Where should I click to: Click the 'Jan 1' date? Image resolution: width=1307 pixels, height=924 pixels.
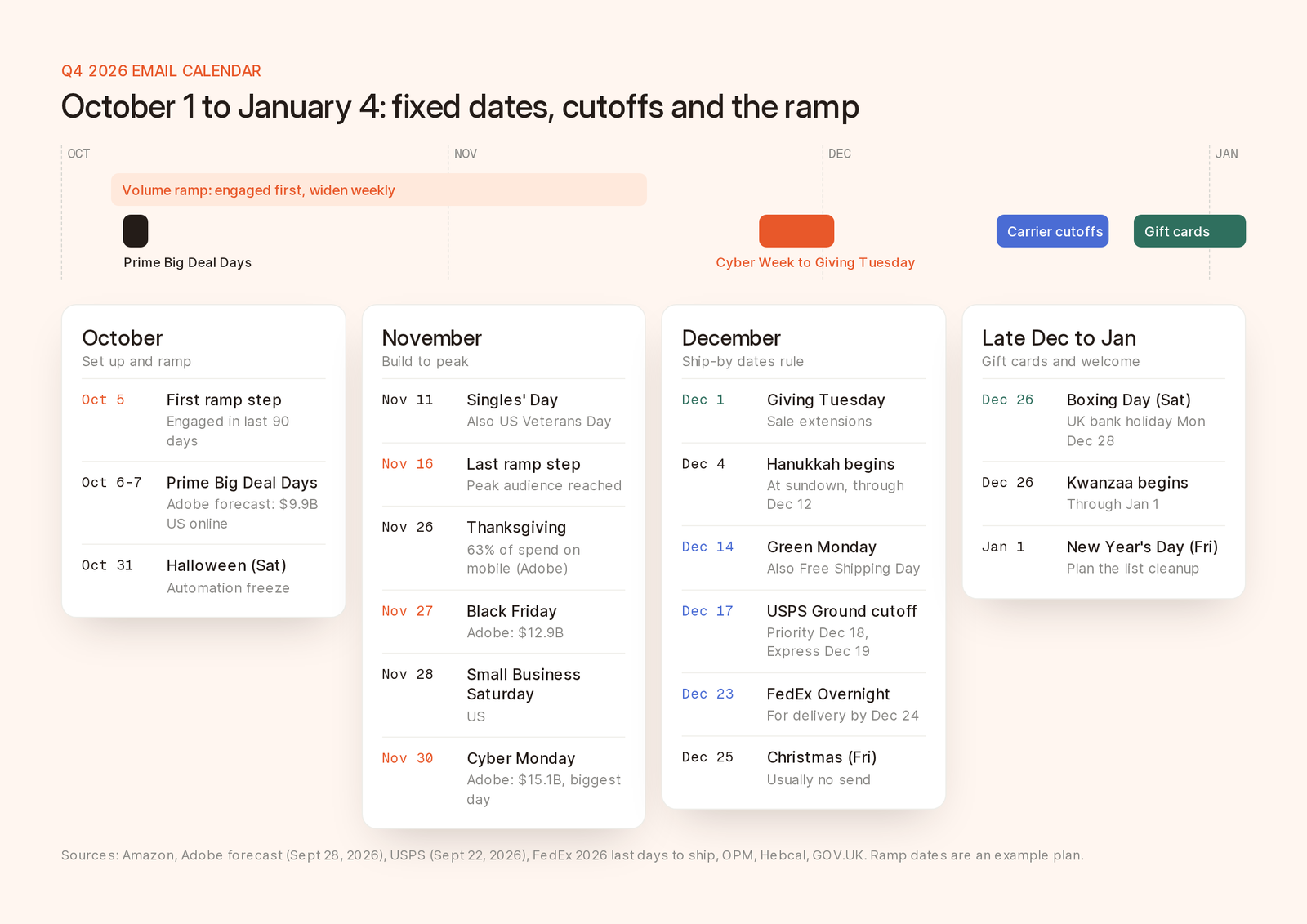tap(1003, 547)
